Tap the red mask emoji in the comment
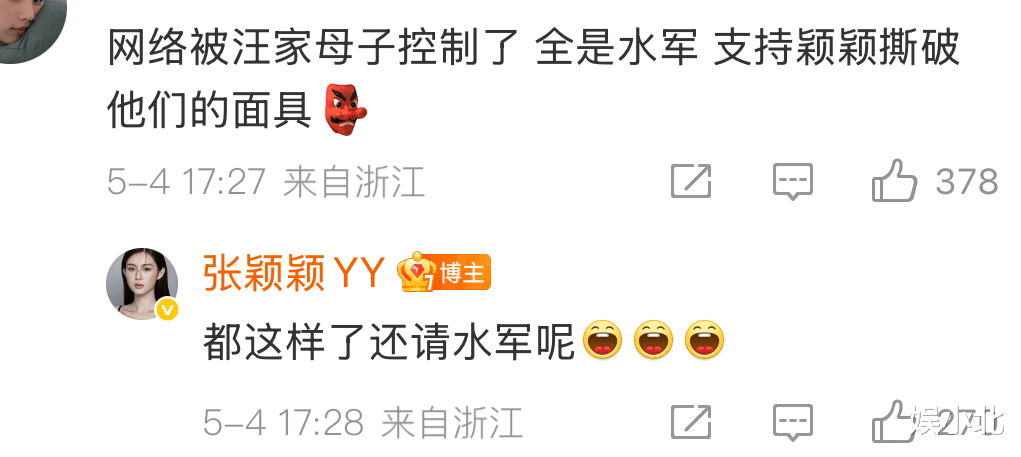 pos(345,109)
